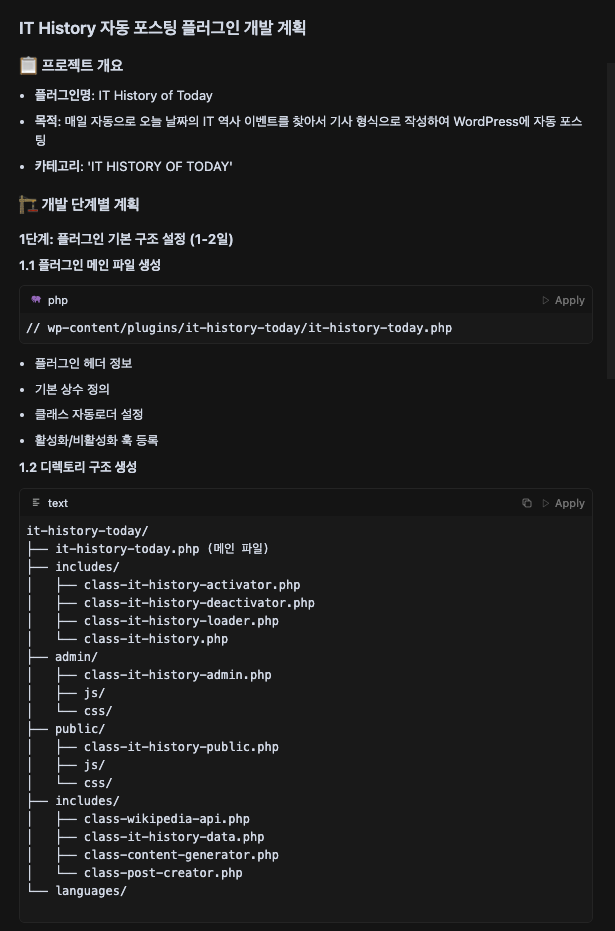
Task: Click class-post-creator.php in the tree
Action: pyautogui.click(x=163, y=873)
